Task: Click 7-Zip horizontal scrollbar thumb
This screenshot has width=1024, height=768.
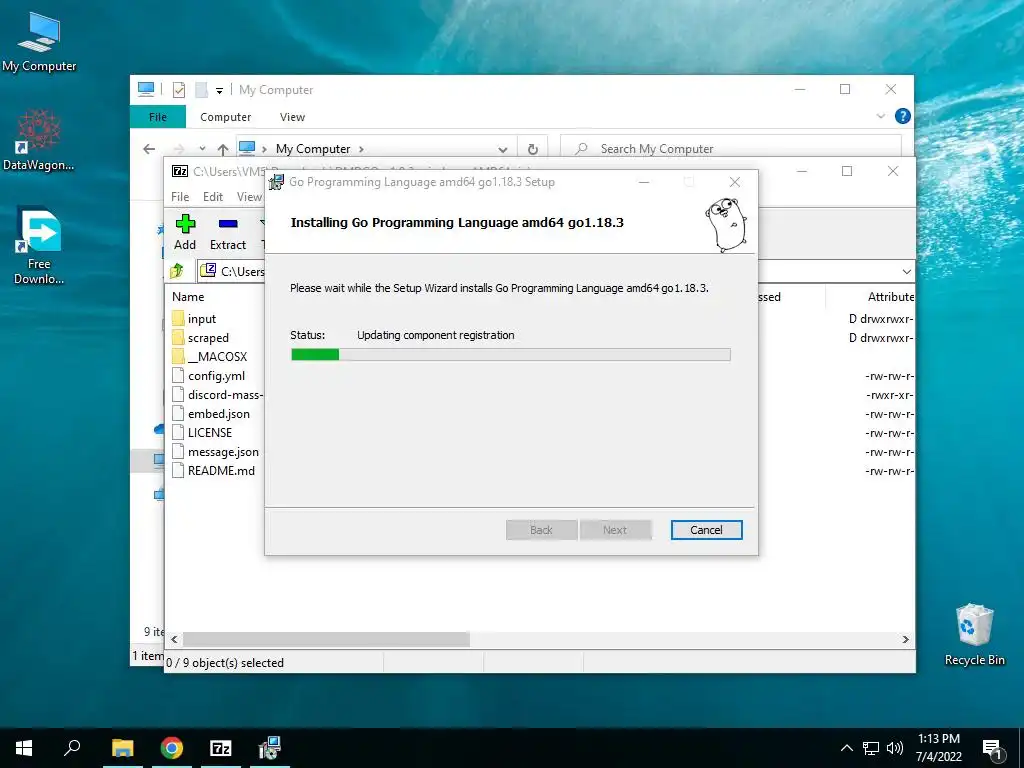Action: pos(326,639)
